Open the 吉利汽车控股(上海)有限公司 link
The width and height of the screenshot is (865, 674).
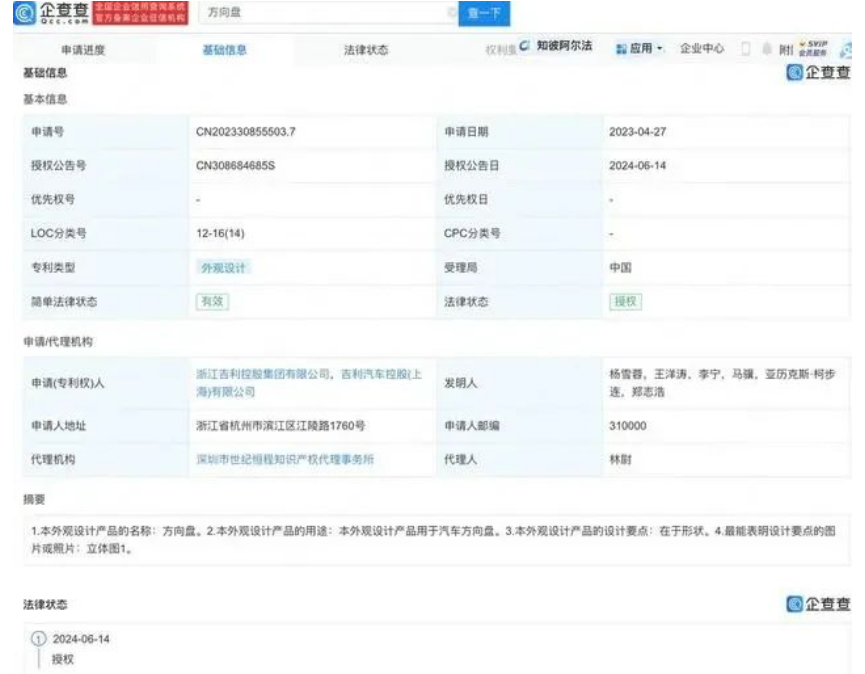(309, 383)
